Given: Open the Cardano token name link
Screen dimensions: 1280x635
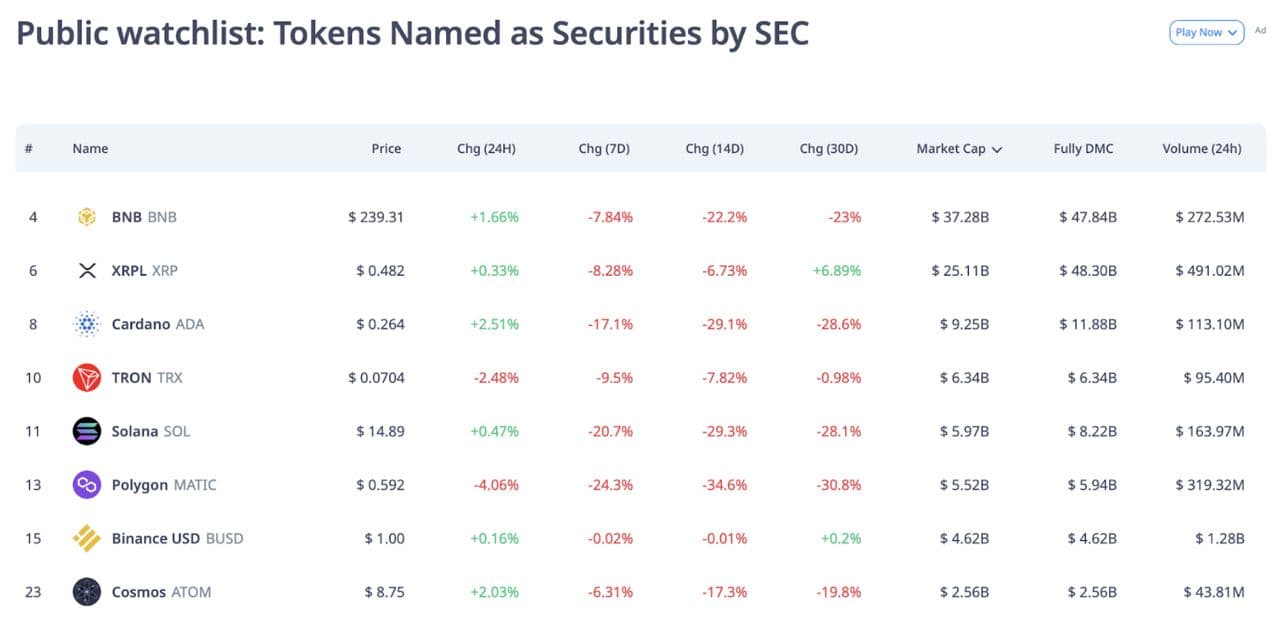Looking at the screenshot, I should [141, 324].
